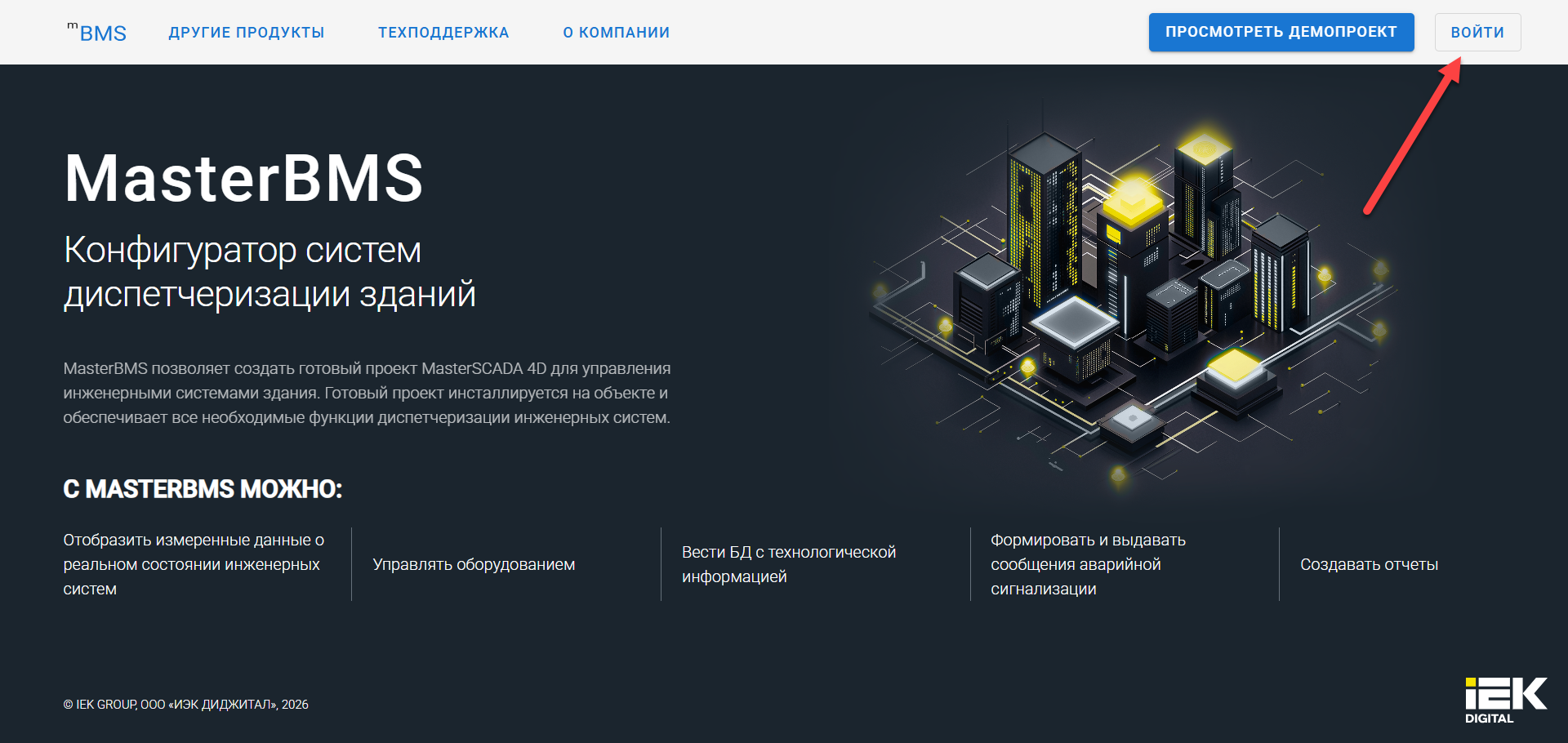Click the ВОЙТИ login button

[1477, 32]
